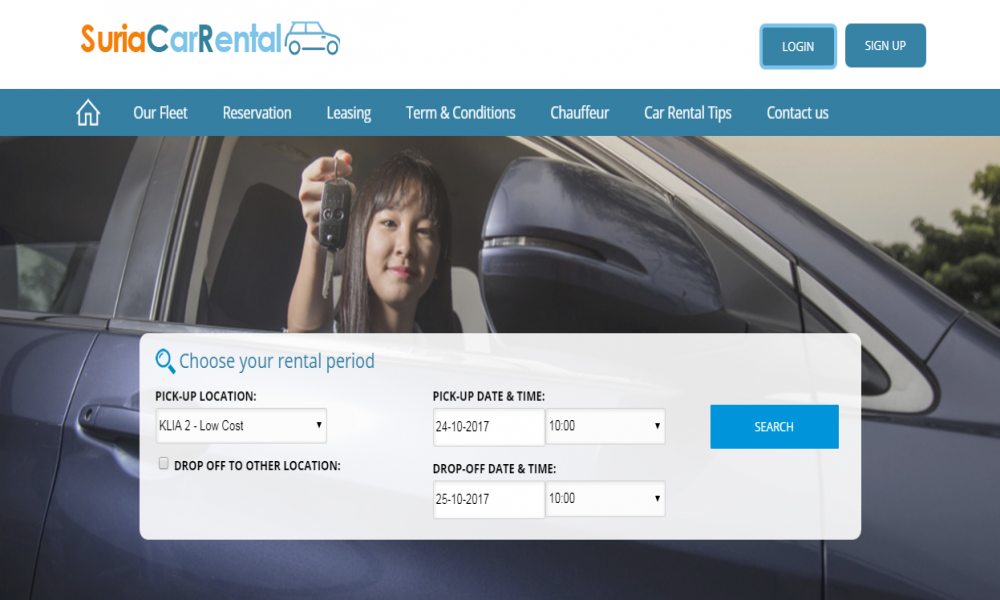Open the Leasing menu item
Image resolution: width=1000 pixels, height=600 pixels.
click(349, 113)
